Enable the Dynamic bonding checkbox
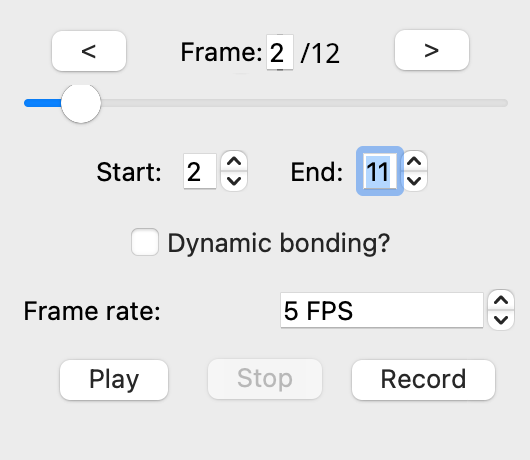The image size is (530, 460). 145,242
